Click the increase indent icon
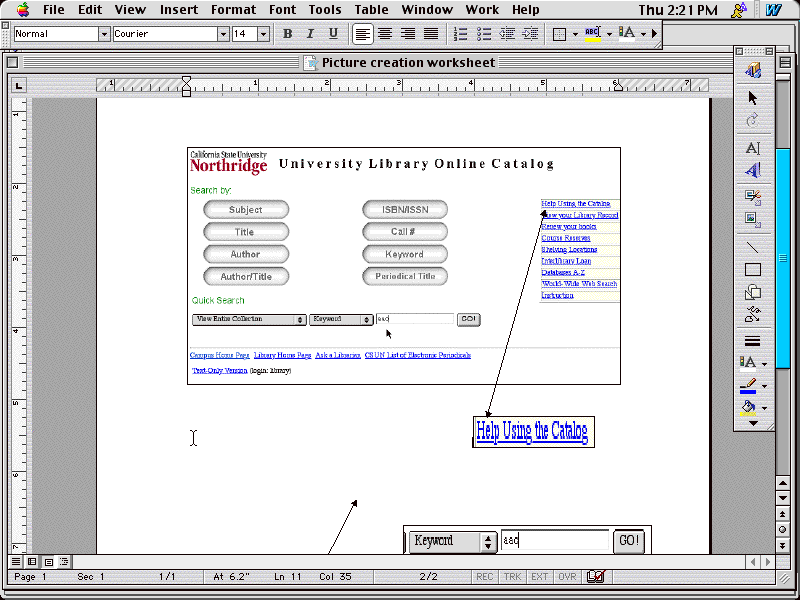This screenshot has height=600, width=800. coord(531,34)
